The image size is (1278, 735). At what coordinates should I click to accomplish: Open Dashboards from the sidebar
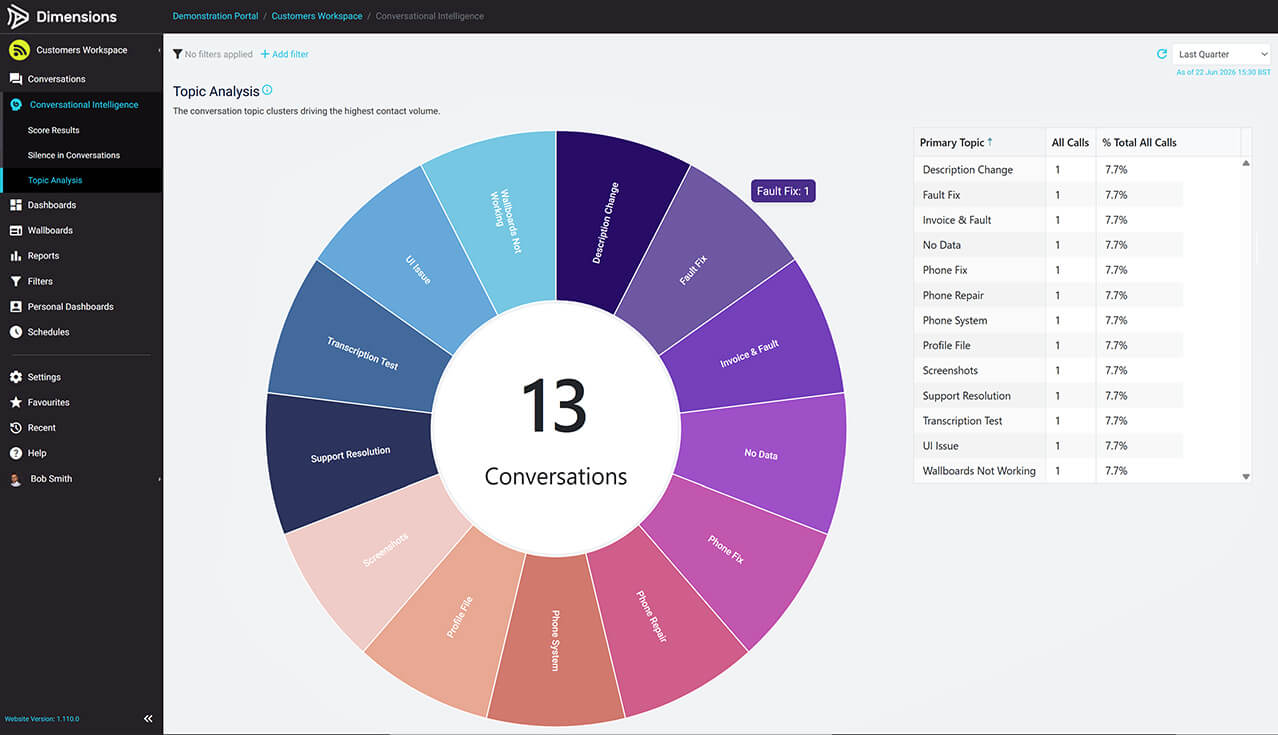point(52,205)
